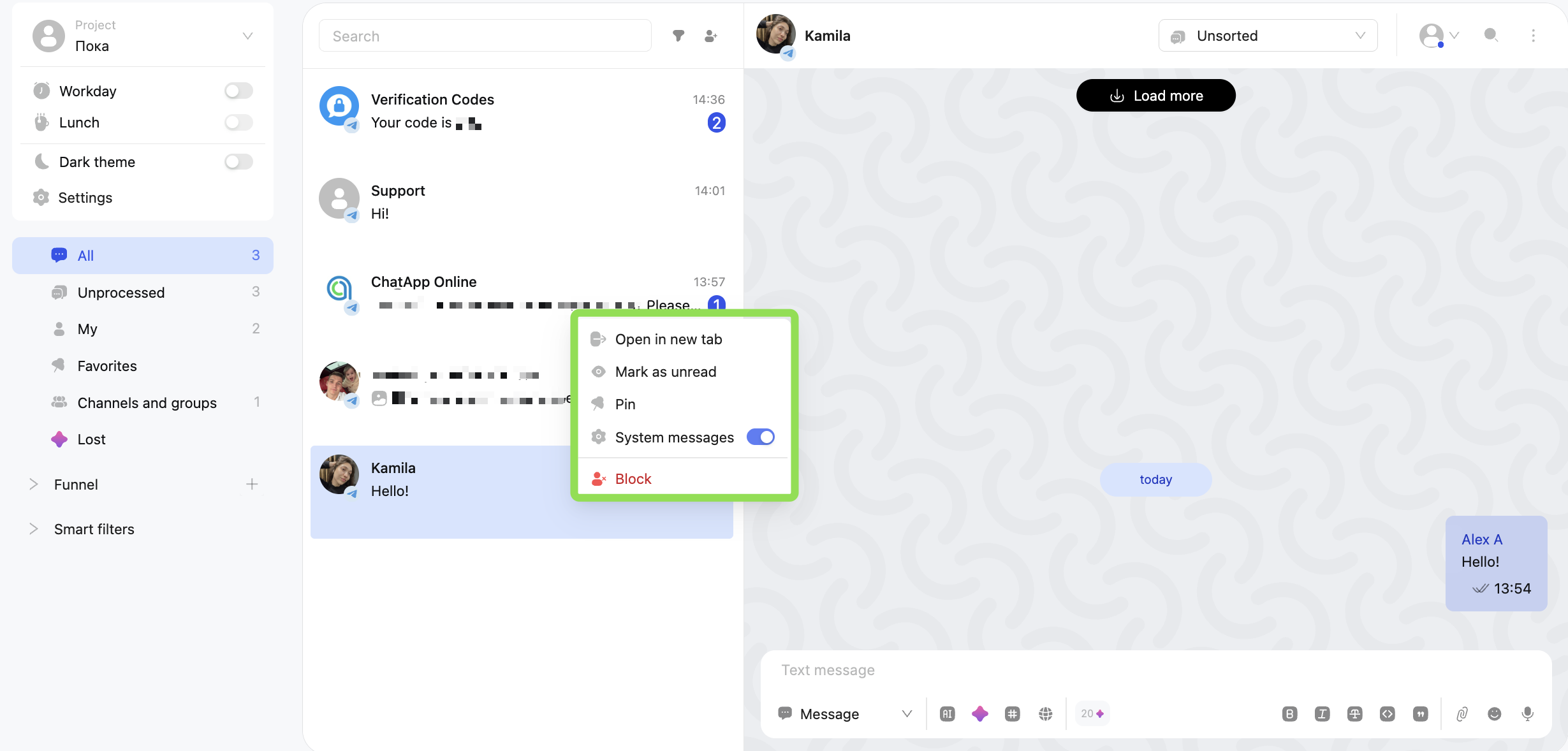
Task: Choose Pin from the context menu
Action: (x=684, y=404)
